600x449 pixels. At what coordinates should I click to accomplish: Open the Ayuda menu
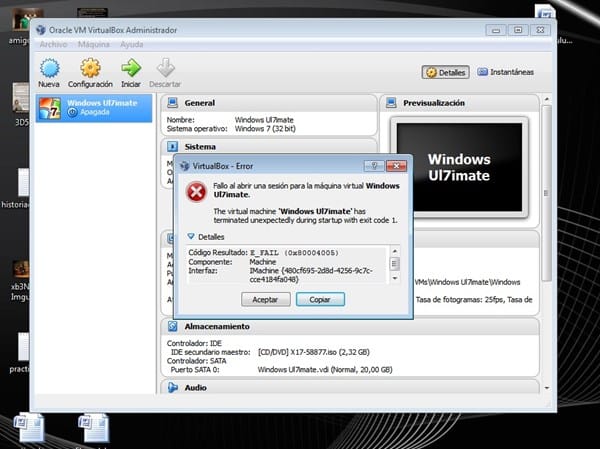[x=132, y=44]
